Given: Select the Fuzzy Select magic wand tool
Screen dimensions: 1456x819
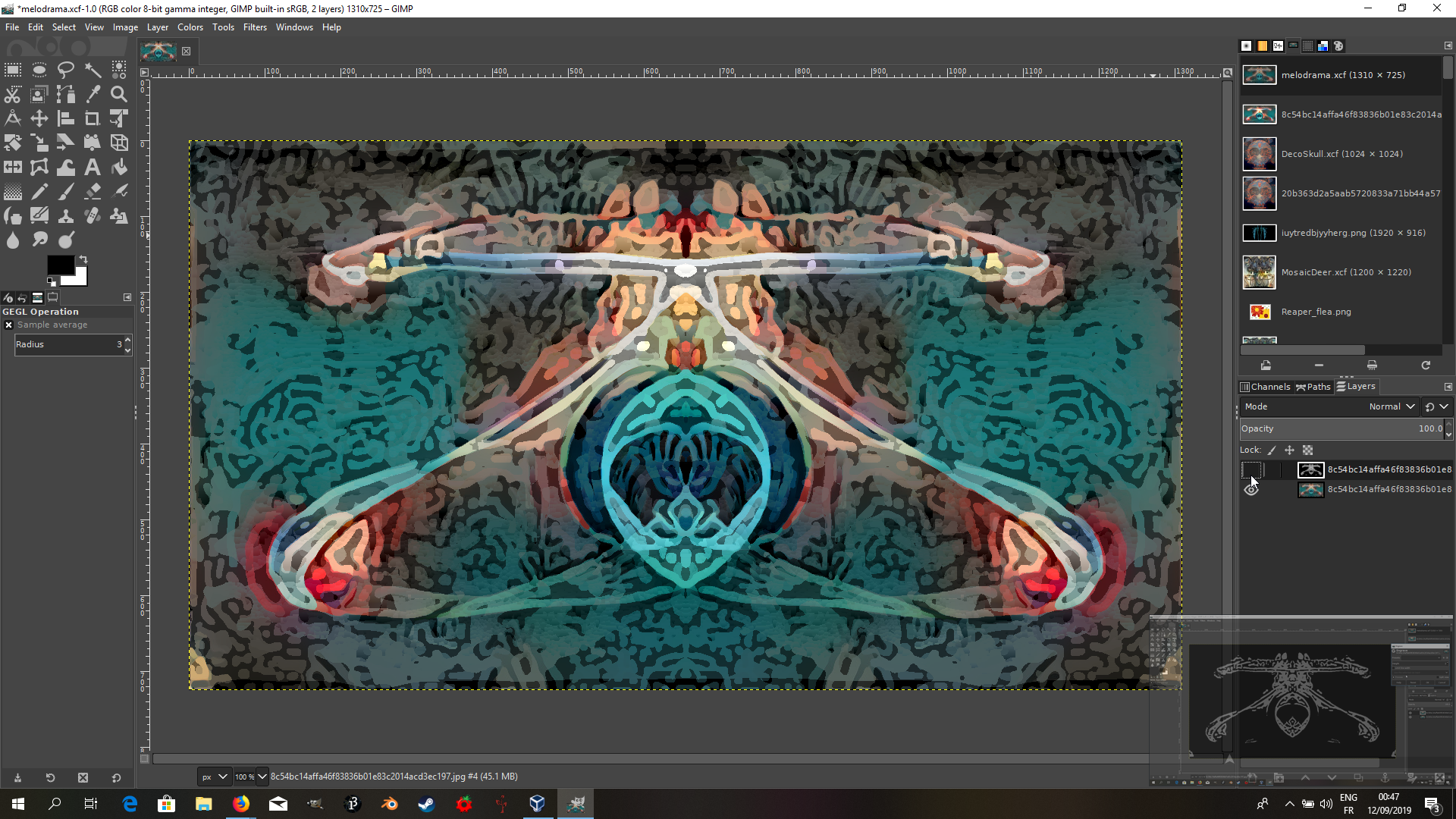Looking at the screenshot, I should pyautogui.click(x=93, y=70).
